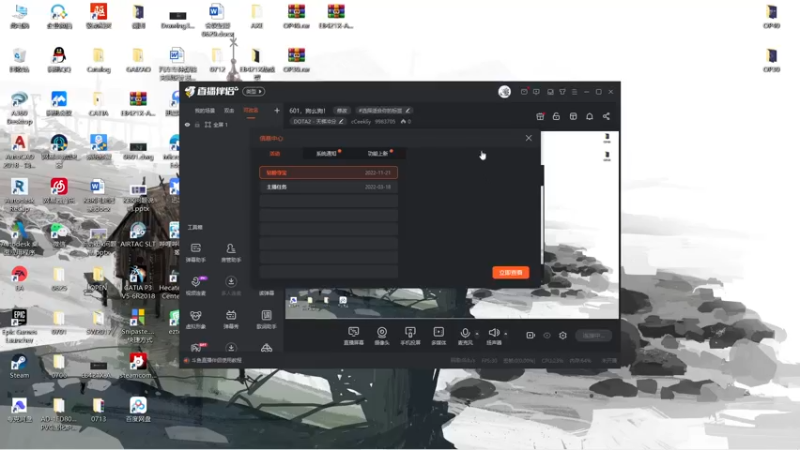The image size is (800, 450).
Task: Open the 主播任务 message row
Action: pyautogui.click(x=328, y=187)
